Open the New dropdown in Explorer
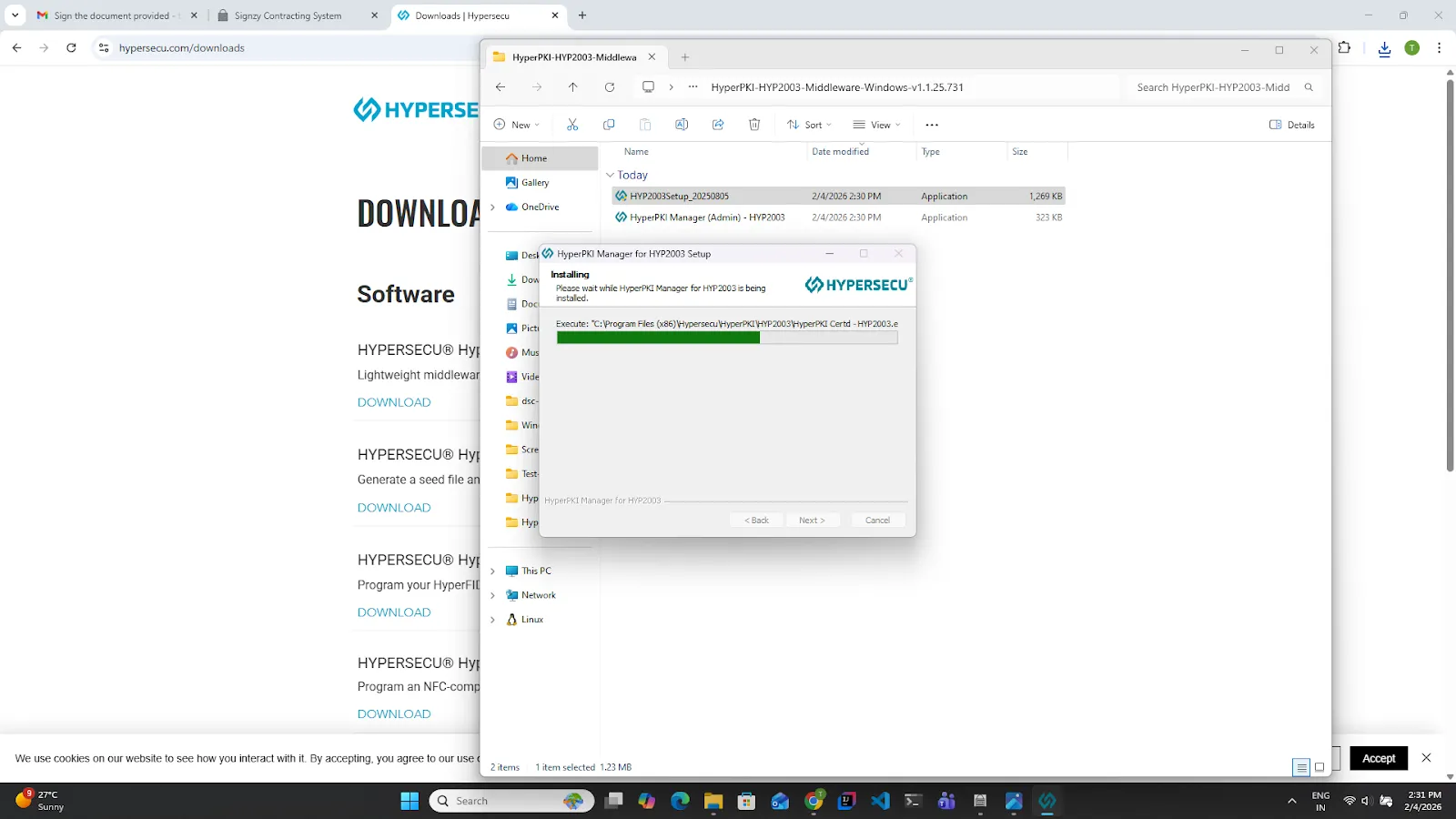1456x819 pixels. click(517, 125)
